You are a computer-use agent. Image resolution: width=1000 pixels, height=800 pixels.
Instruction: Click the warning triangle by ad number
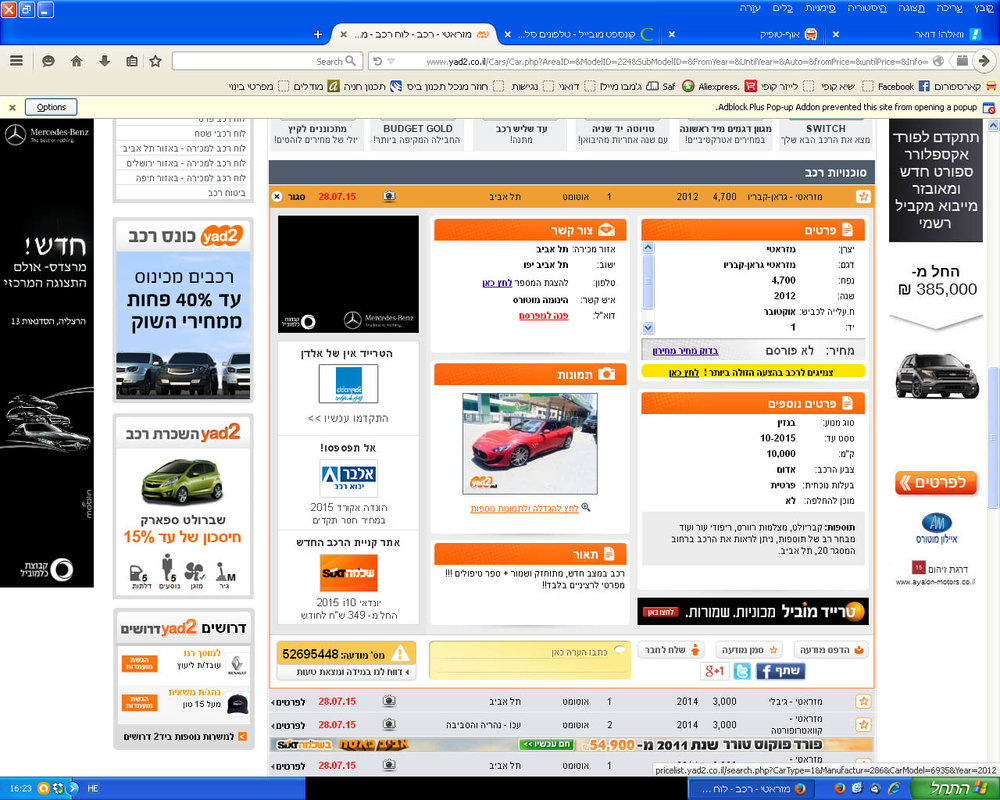coord(401,653)
